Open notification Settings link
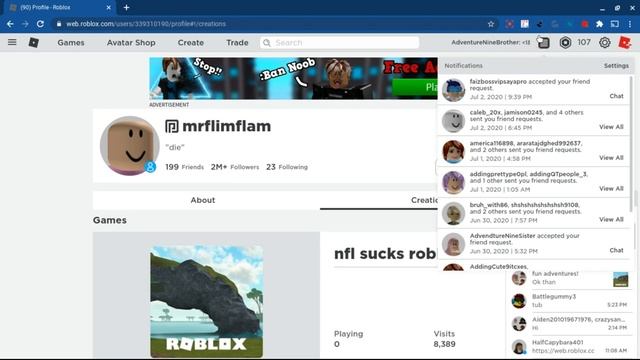The image size is (640, 360). (x=616, y=66)
